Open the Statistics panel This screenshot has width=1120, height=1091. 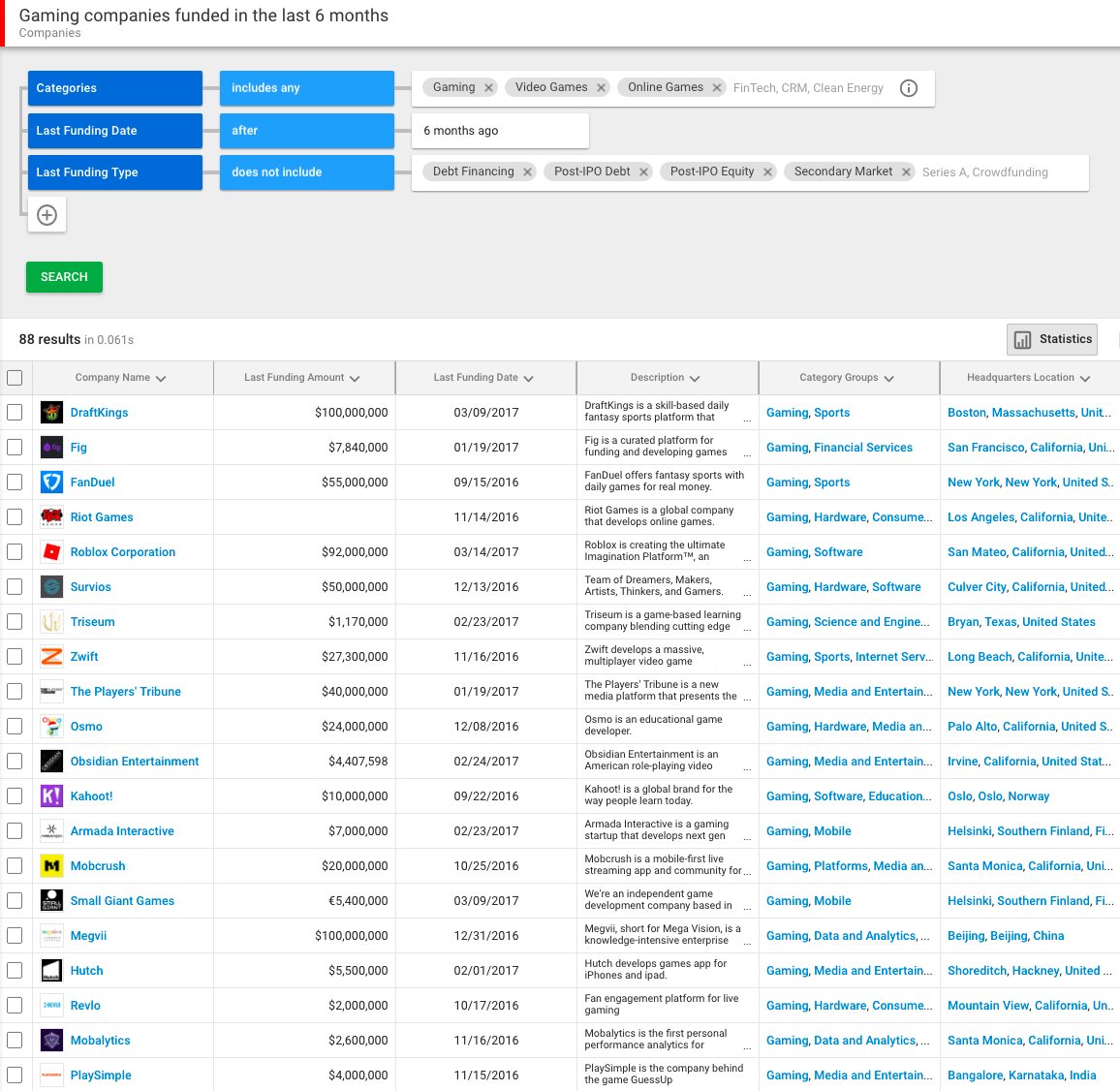(x=1052, y=339)
